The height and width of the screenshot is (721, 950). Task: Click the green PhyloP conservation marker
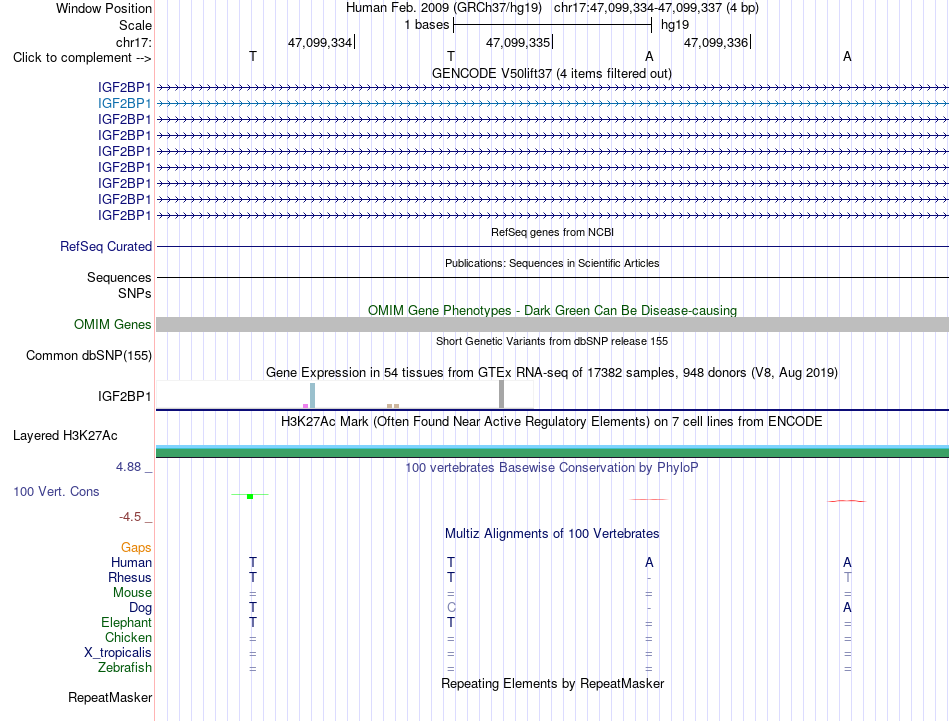[x=250, y=496]
